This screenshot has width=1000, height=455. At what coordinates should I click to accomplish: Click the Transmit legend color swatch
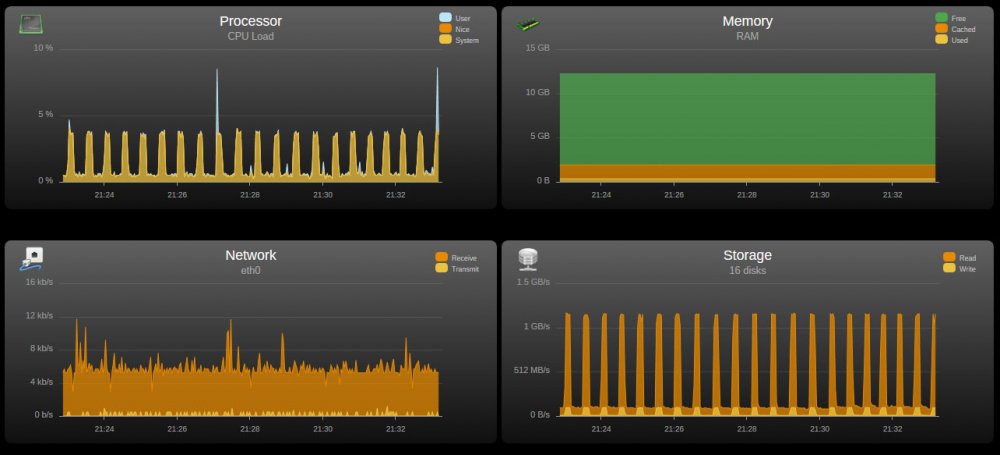441,268
